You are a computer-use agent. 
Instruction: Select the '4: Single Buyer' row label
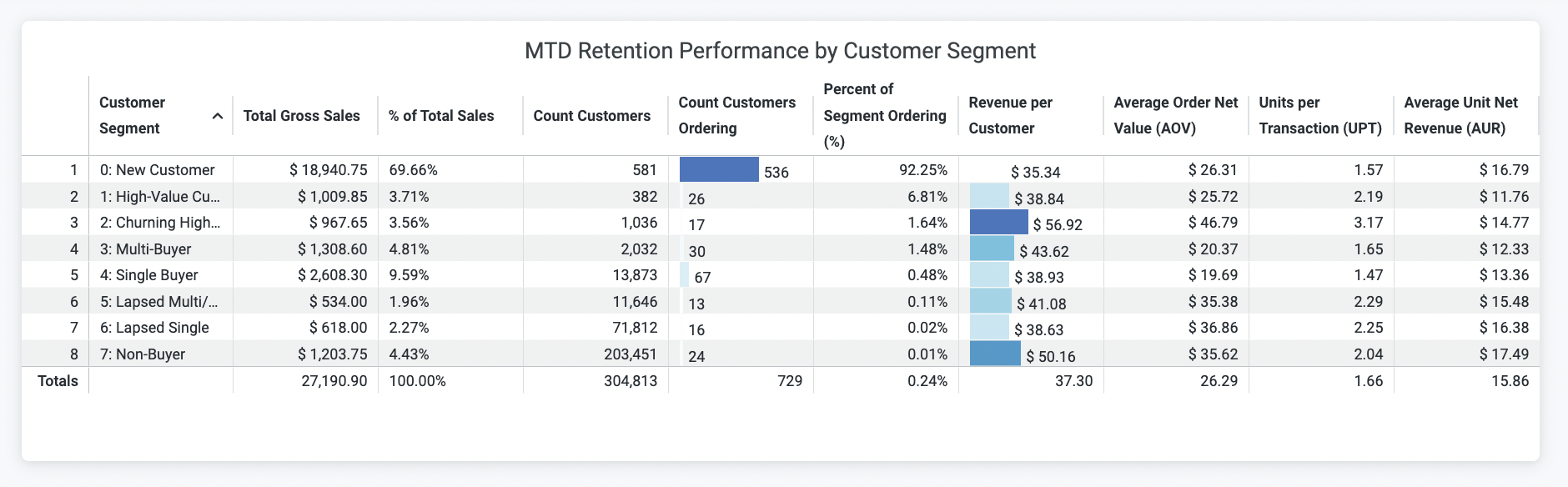pyautogui.click(x=148, y=275)
